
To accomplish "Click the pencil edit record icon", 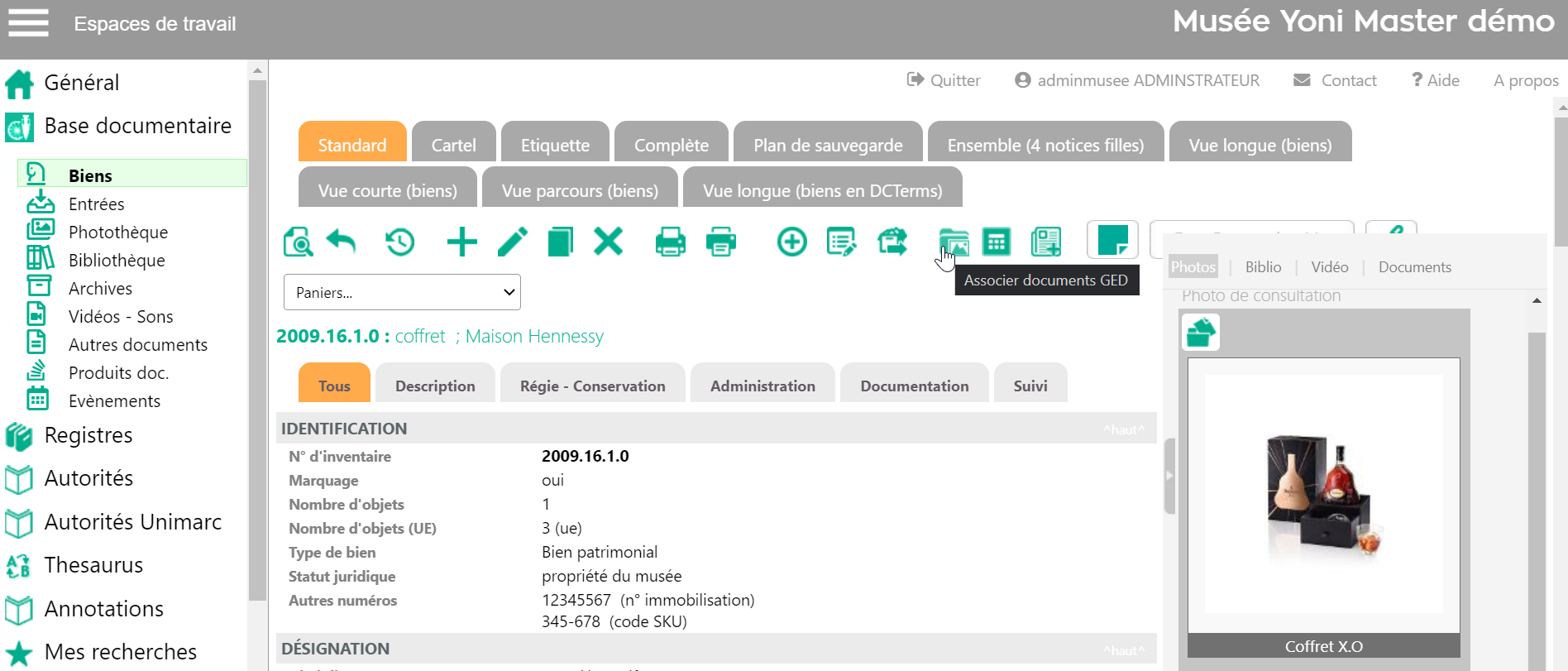I will point(513,242).
